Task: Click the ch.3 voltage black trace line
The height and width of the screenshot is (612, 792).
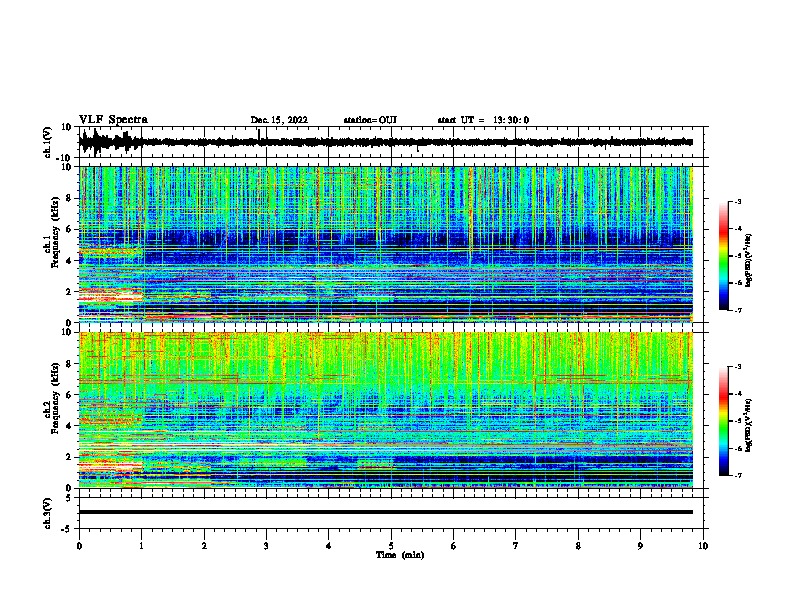Action: (385, 512)
